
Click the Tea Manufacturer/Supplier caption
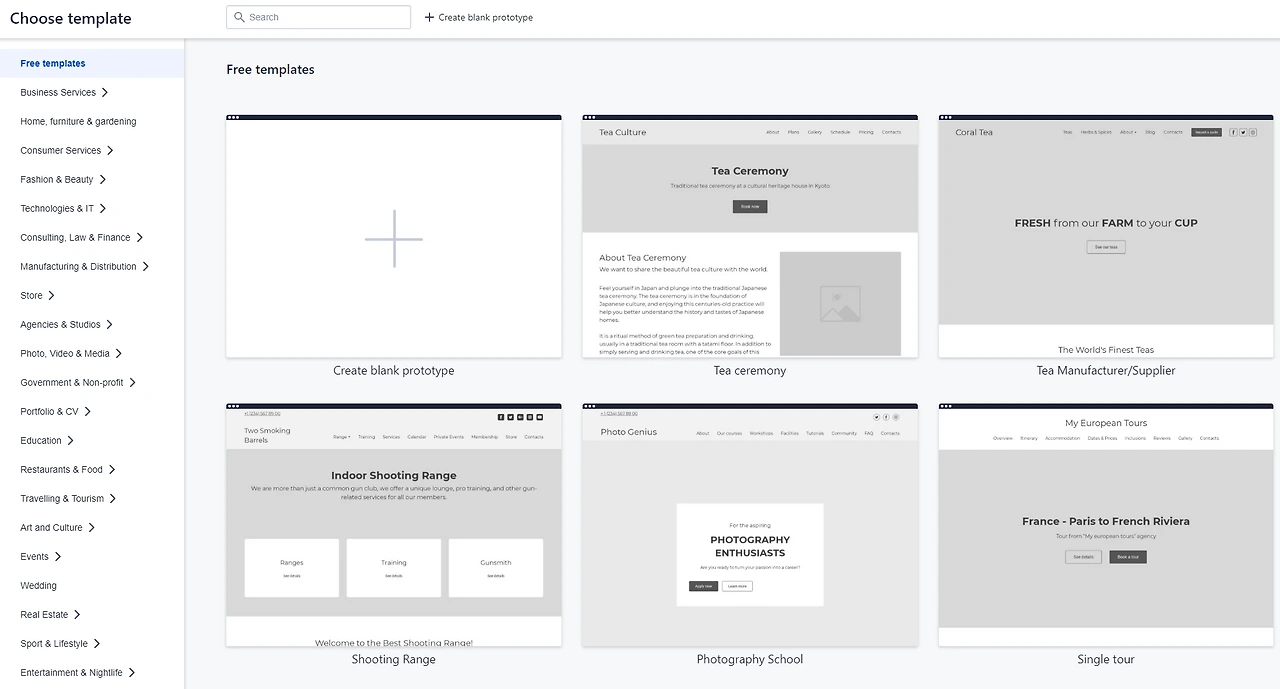pyautogui.click(x=1106, y=370)
